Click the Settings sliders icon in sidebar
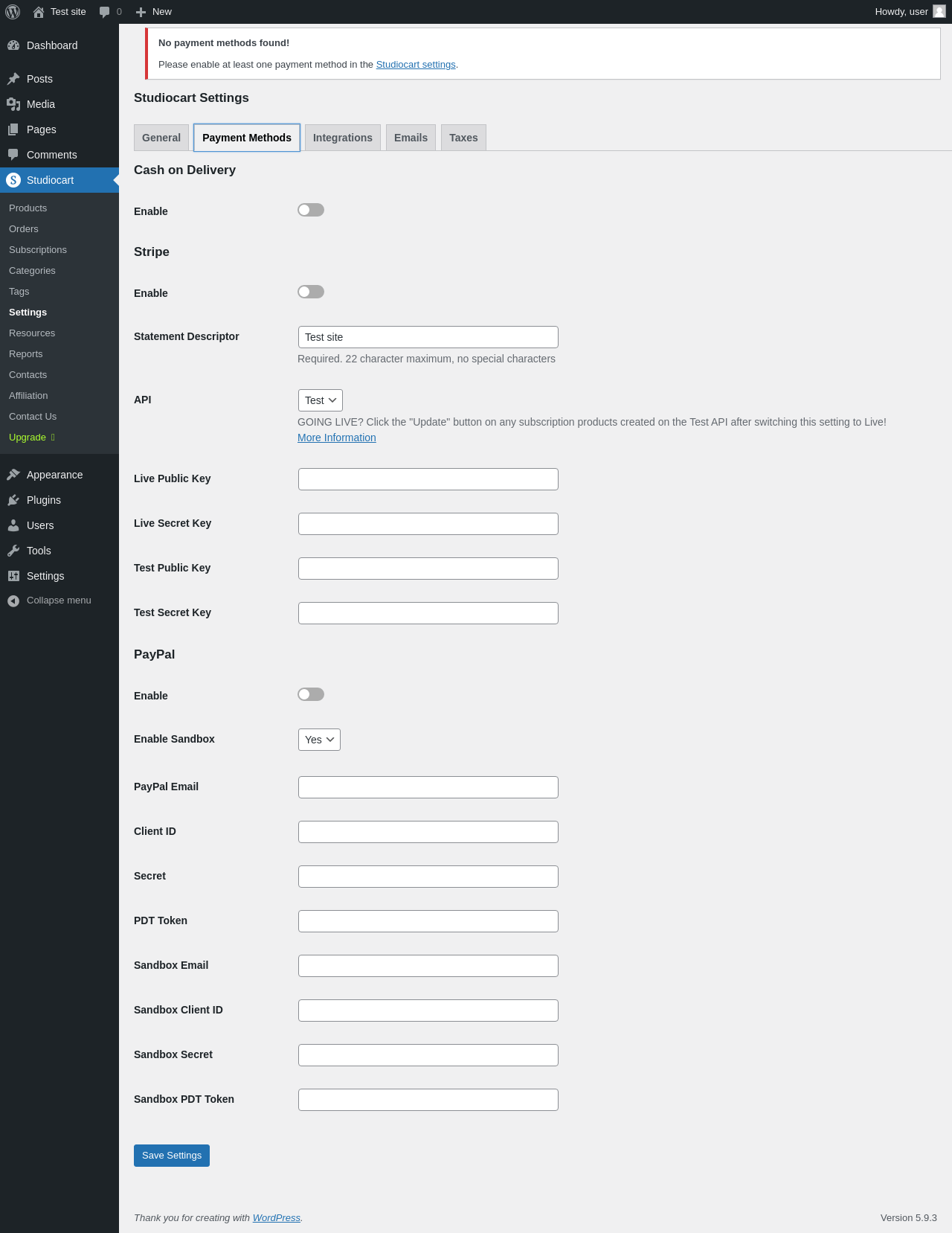This screenshot has width=952, height=1233. [13, 576]
